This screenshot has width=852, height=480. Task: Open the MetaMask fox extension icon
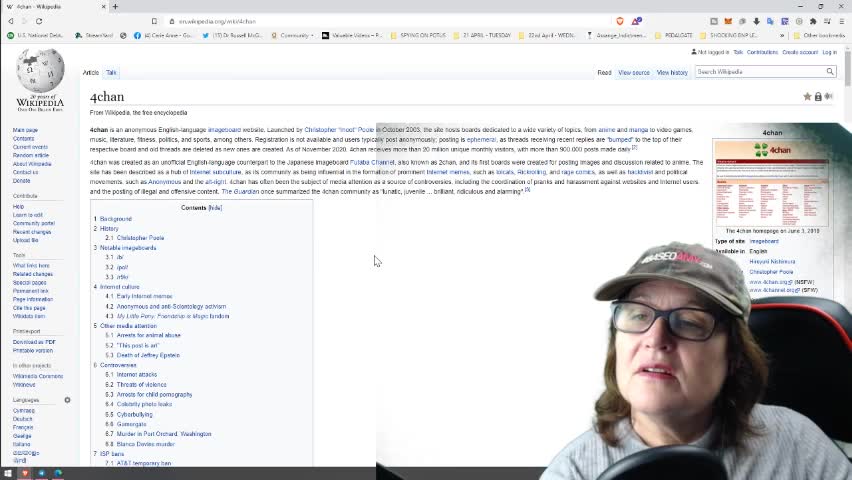728,21
